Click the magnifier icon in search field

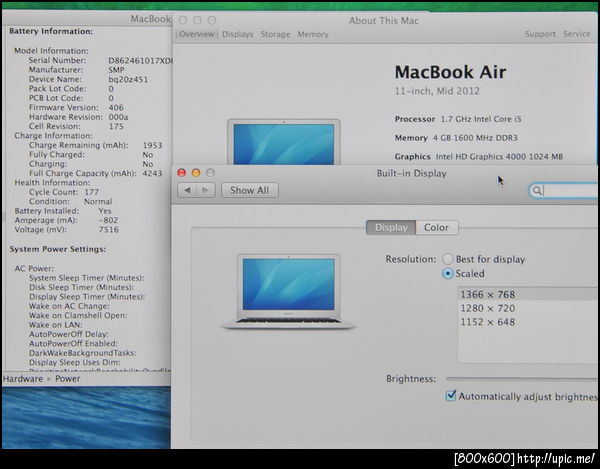click(x=537, y=191)
